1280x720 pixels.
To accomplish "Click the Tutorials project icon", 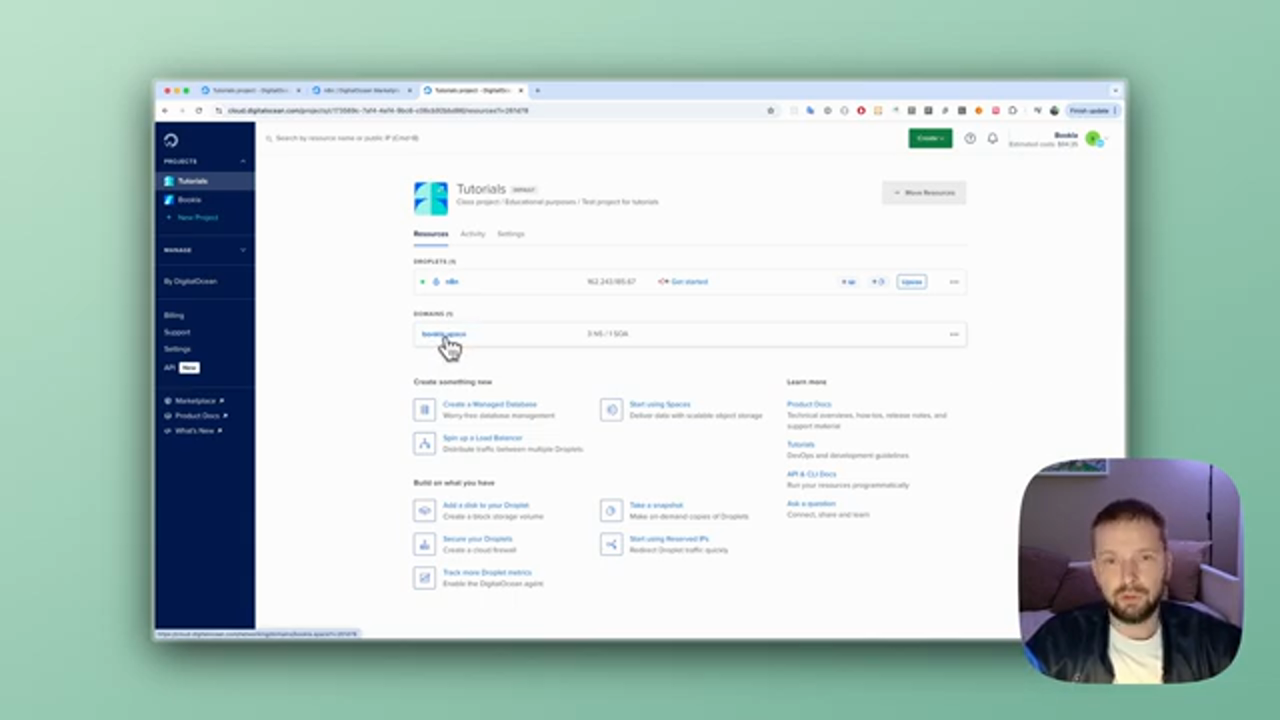I will (431, 198).
